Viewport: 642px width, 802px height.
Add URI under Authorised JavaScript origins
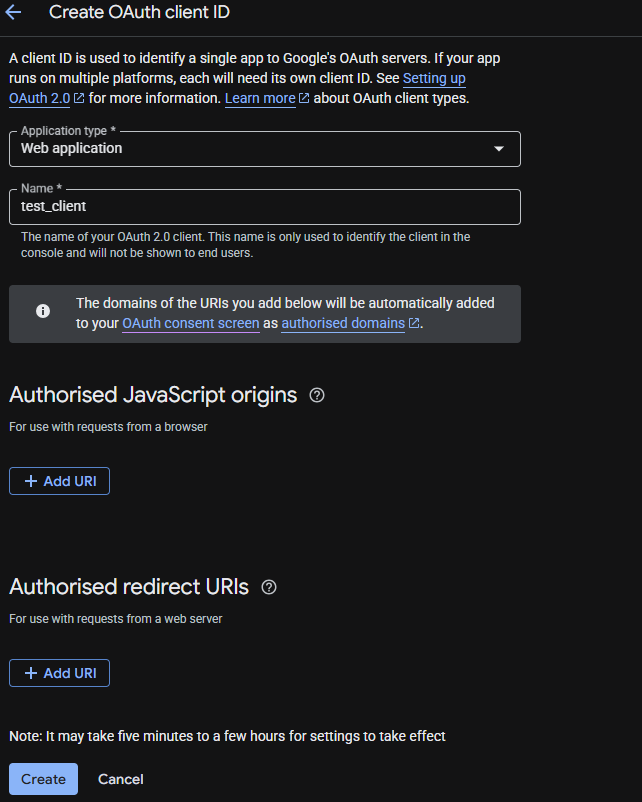[59, 481]
